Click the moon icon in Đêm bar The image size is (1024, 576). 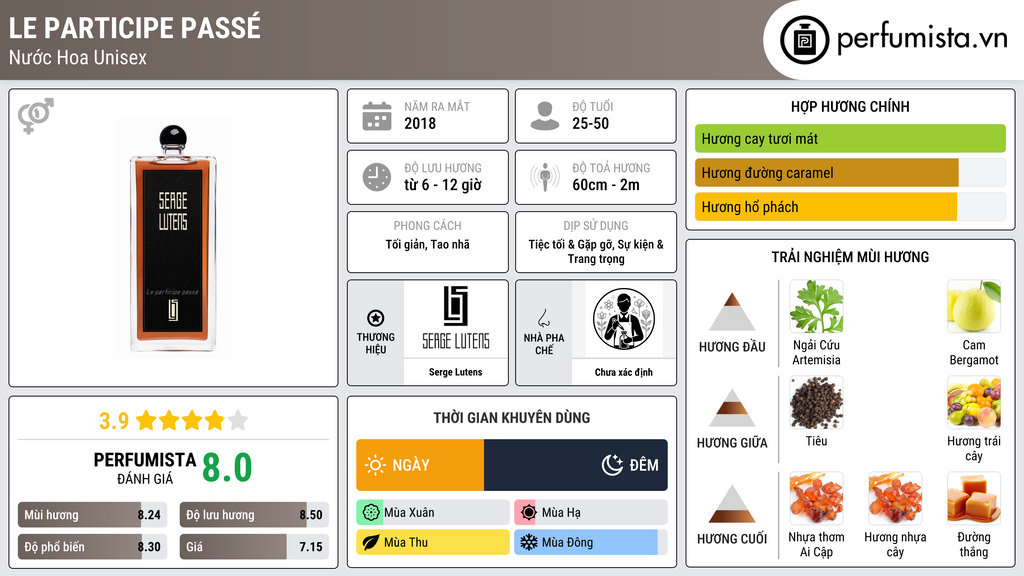[612, 465]
